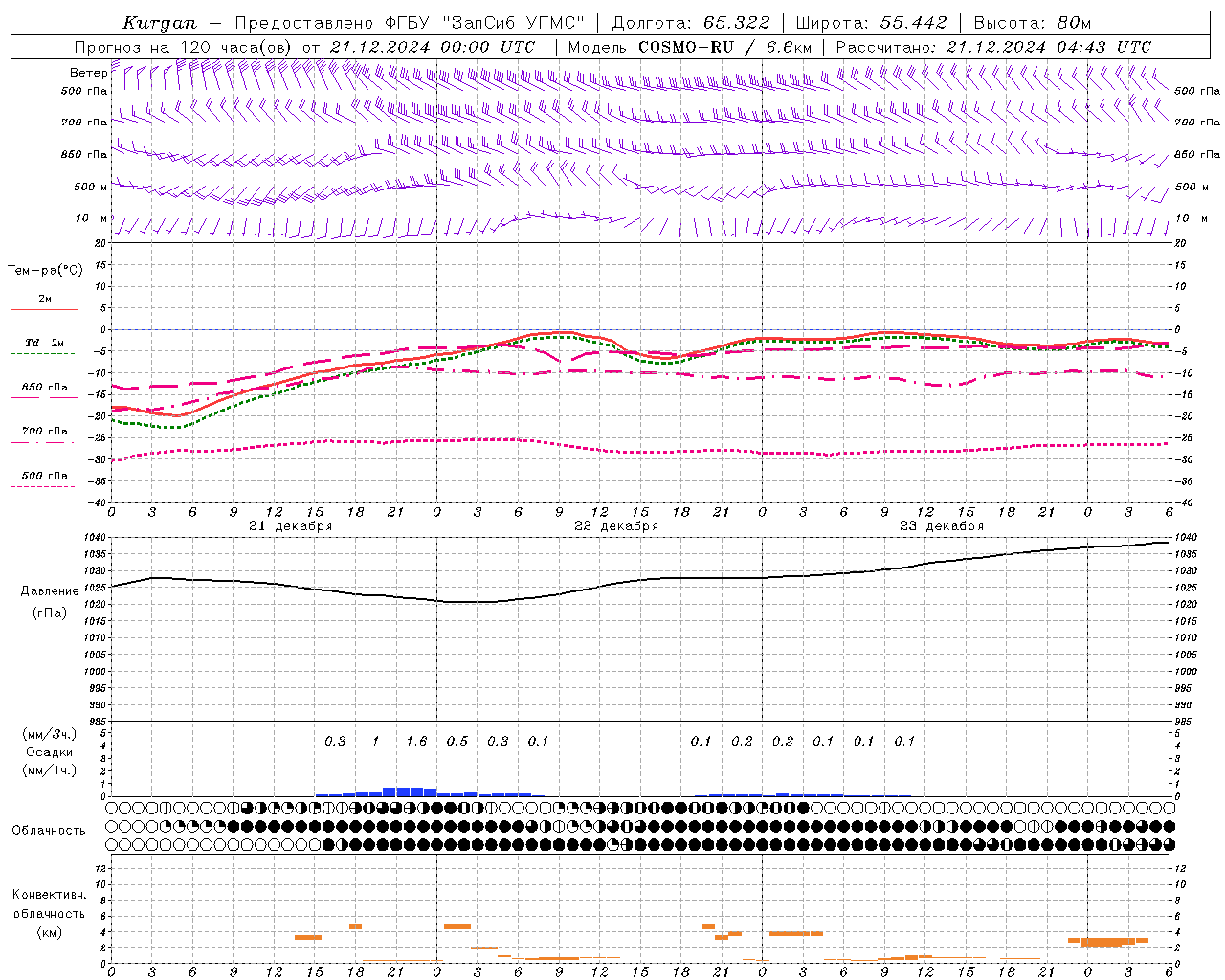Click the computed time "Рассчитано: 21.12.2024 04:43 UTC"
This screenshot has width=1225, height=980.
pos(993,47)
